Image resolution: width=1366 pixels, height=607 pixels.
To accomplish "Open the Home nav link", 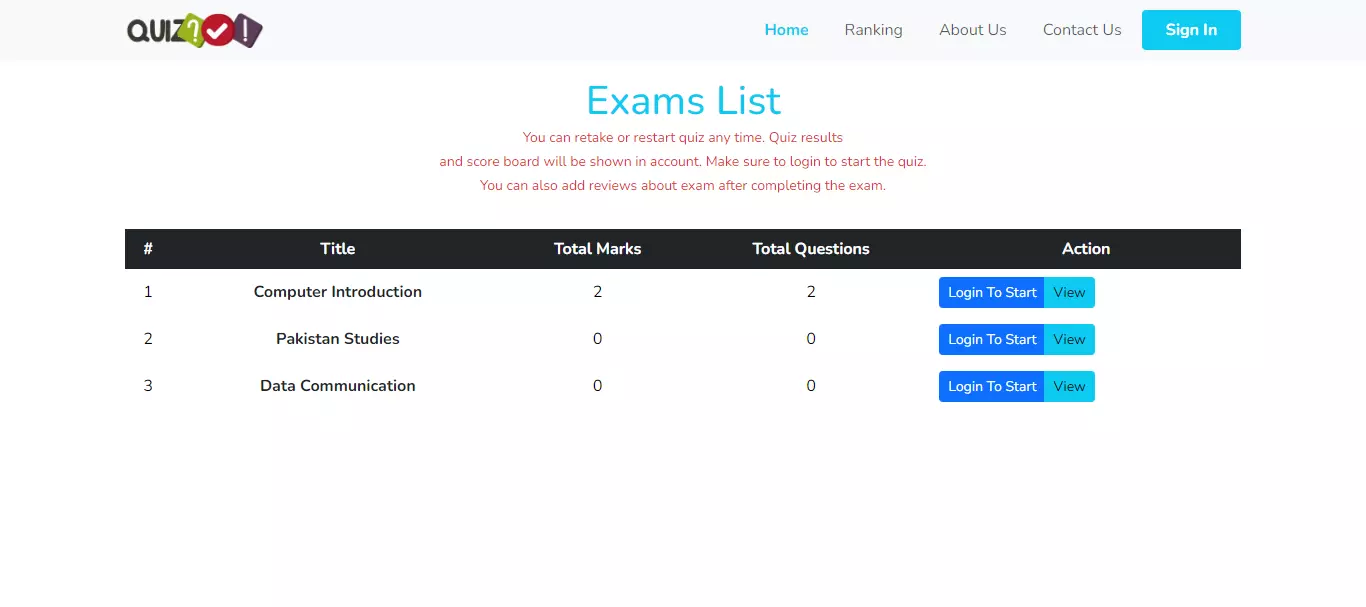I will [x=786, y=30].
